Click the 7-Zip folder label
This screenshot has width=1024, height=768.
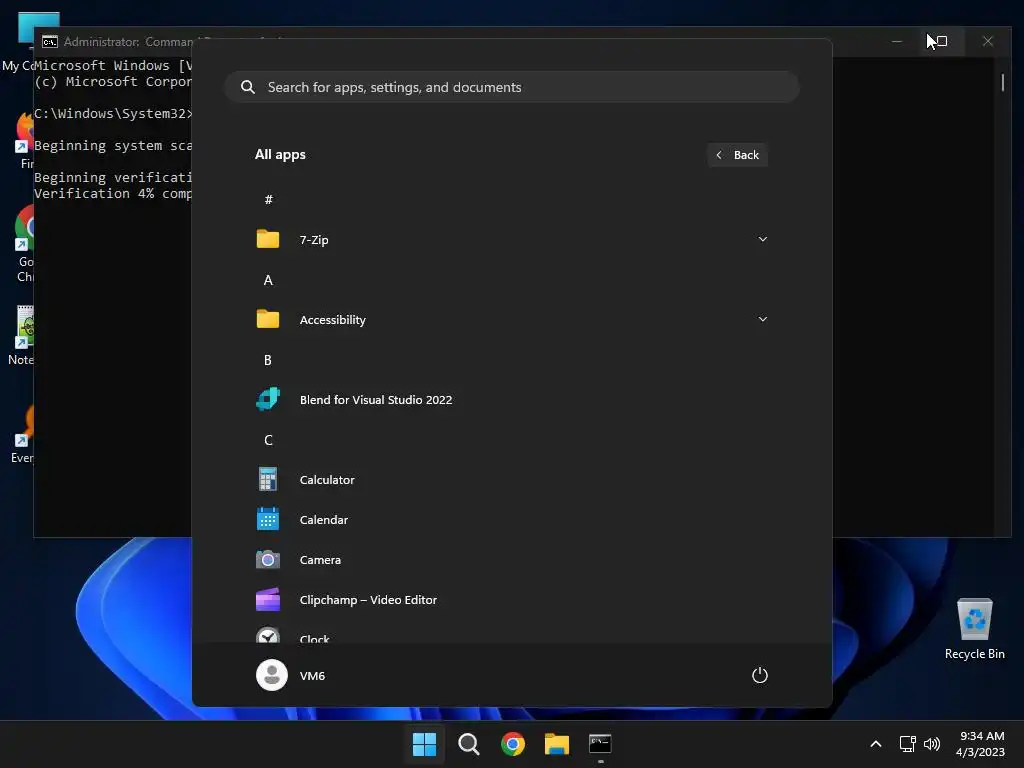313,240
